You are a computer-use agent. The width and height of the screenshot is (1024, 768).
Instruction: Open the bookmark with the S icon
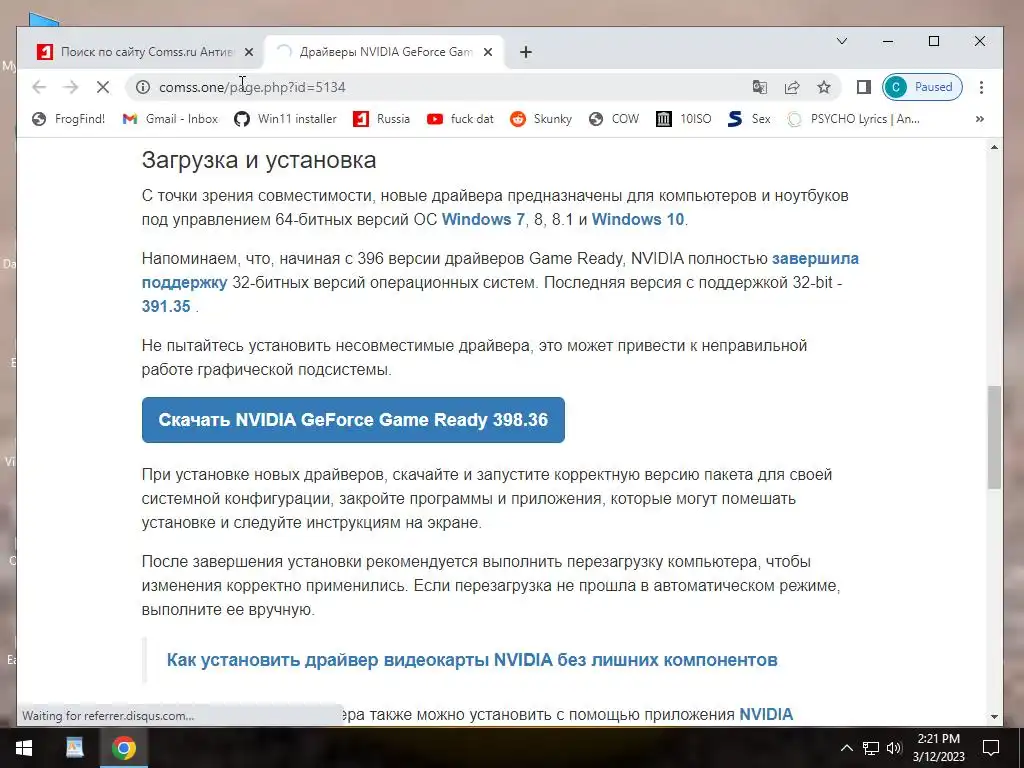click(749, 119)
